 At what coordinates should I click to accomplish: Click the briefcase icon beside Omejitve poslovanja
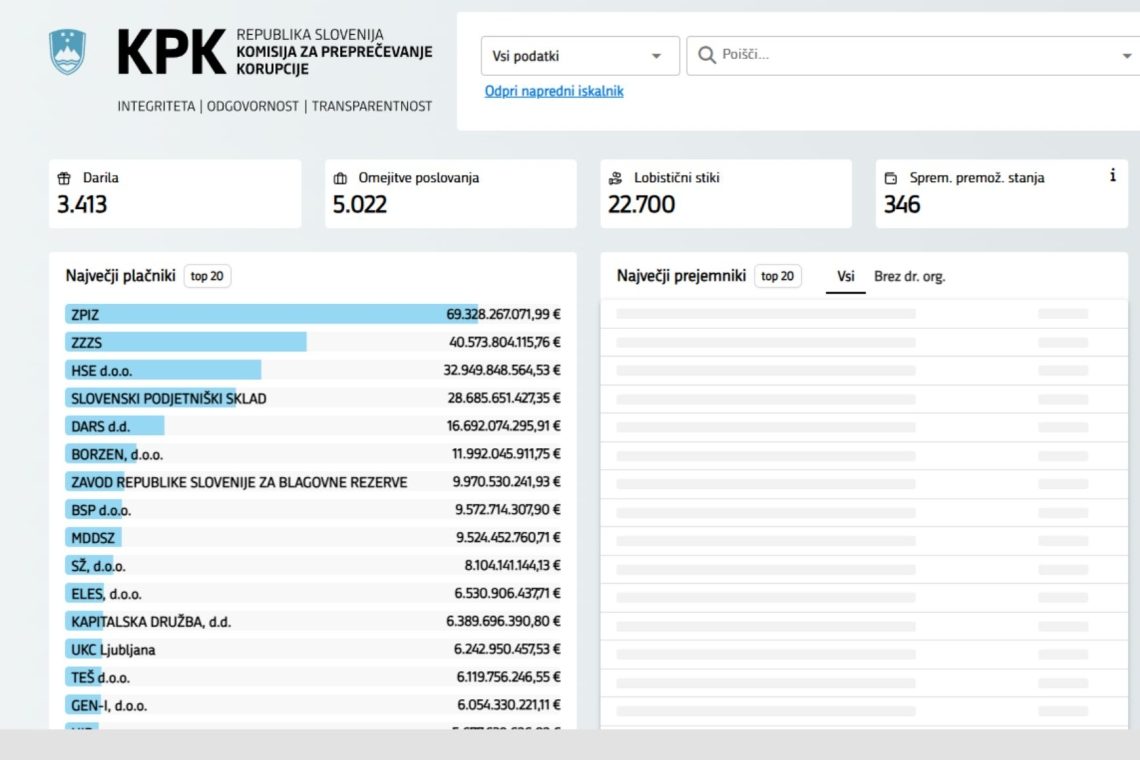[340, 178]
